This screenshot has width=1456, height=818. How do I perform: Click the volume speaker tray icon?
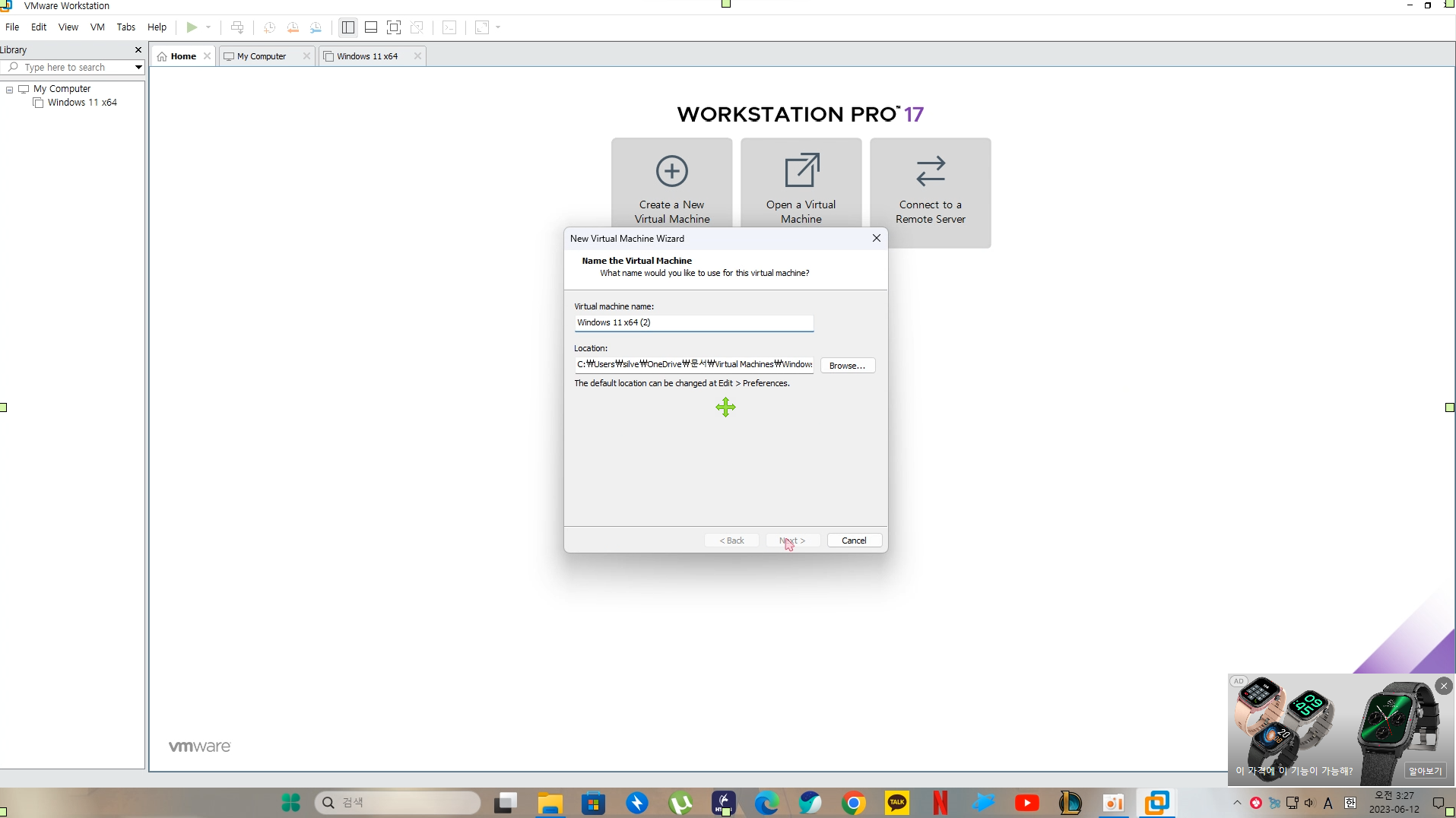coord(1309,803)
